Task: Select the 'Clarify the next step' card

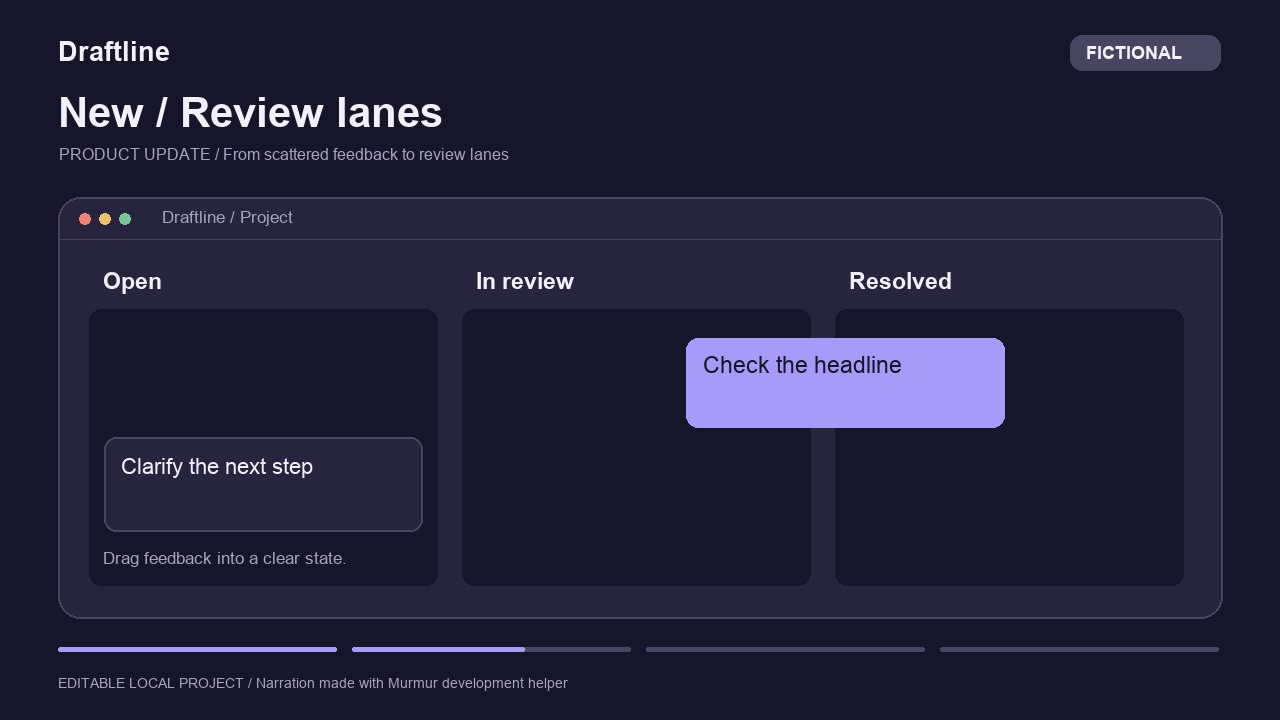Action: [x=263, y=484]
